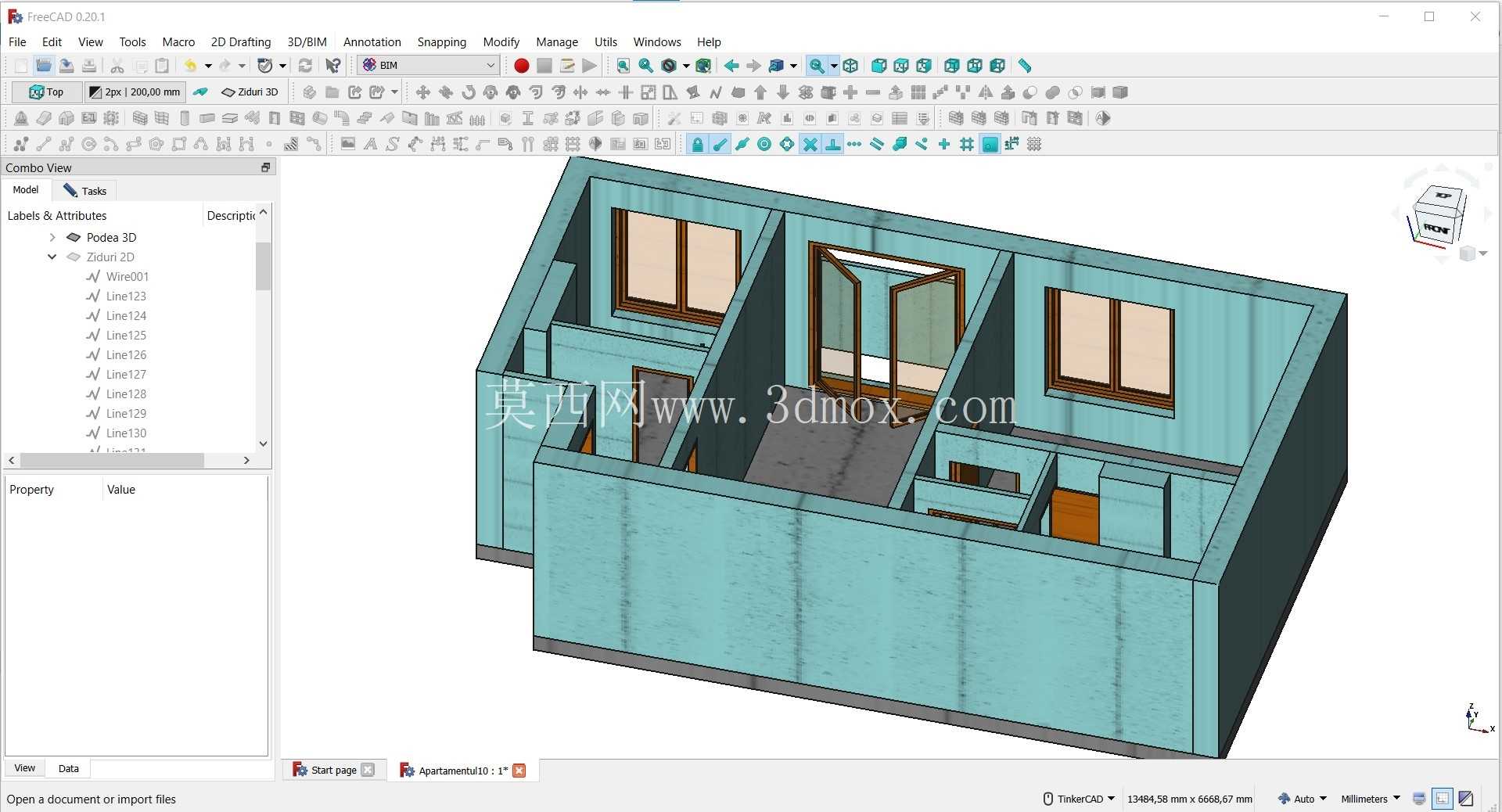Start macro recording with the red circle
Viewport: 1502px width, 812px height.
(x=522, y=66)
